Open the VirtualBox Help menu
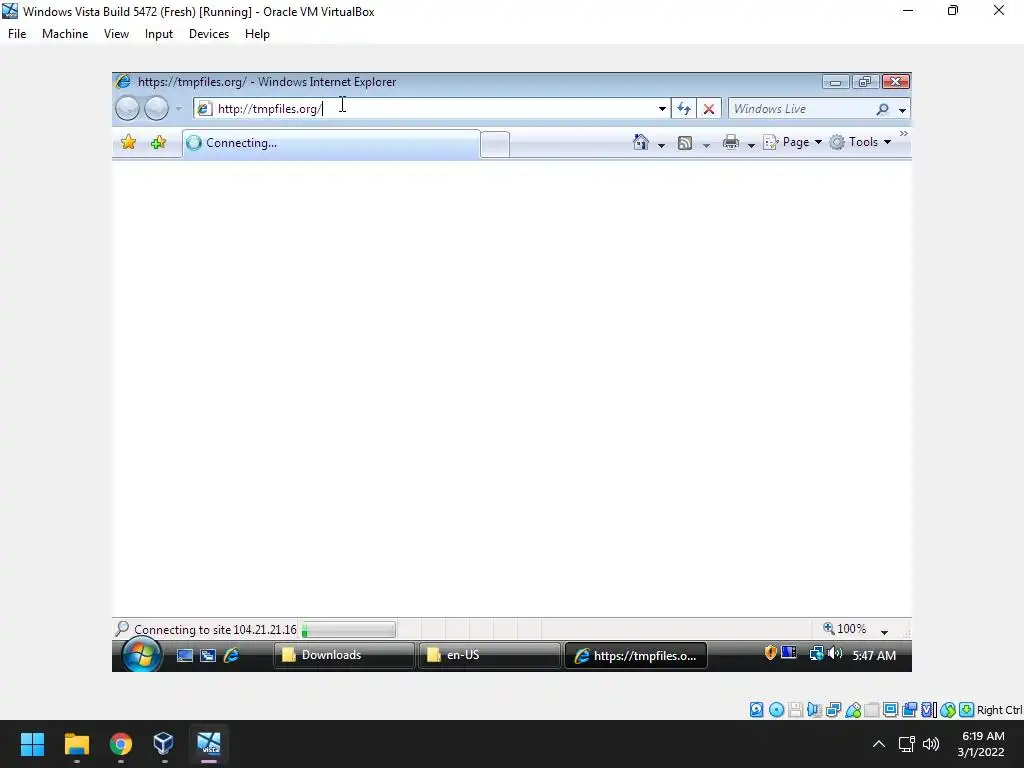The image size is (1024, 768). point(257,34)
